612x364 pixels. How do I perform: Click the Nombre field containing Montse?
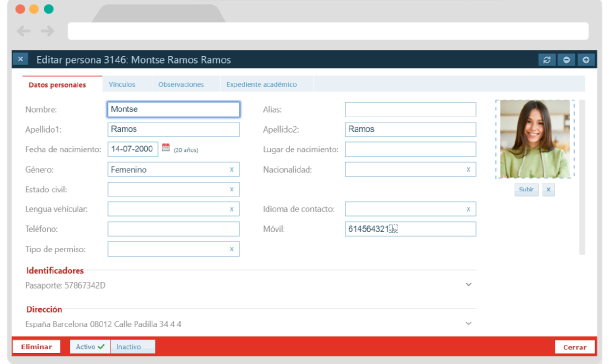coord(174,109)
